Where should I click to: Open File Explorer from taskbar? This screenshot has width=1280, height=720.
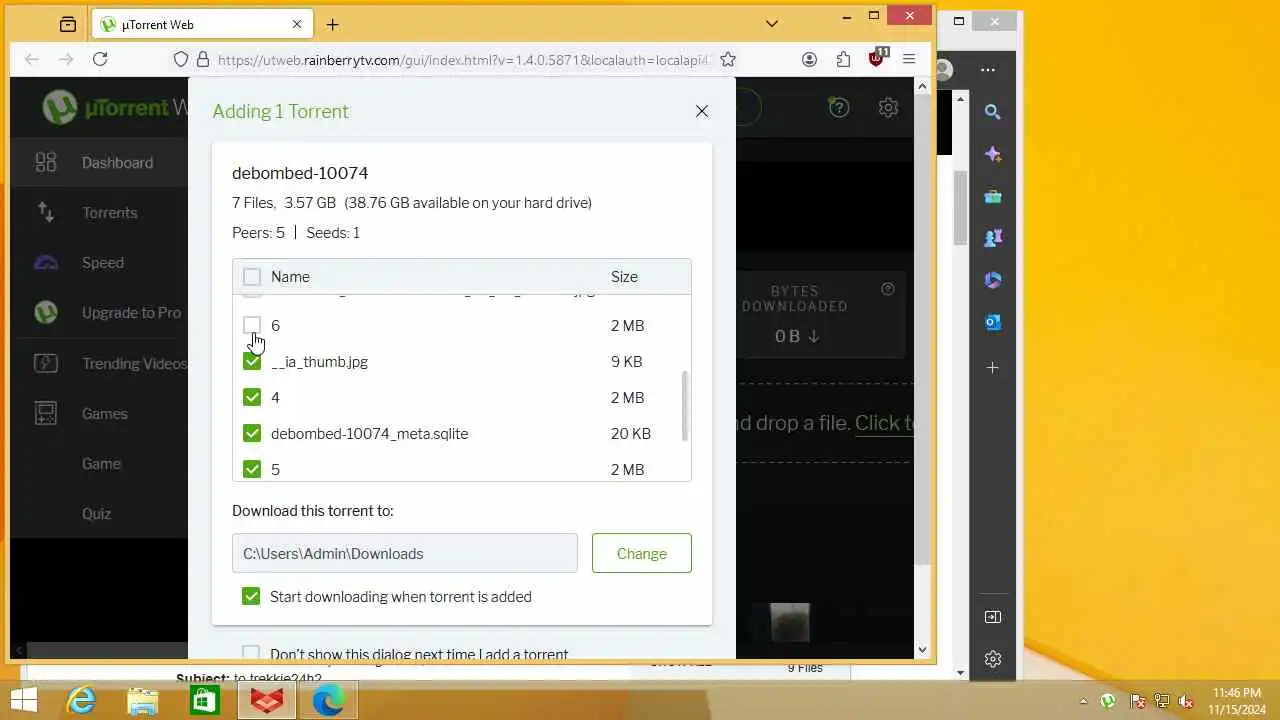(x=143, y=700)
